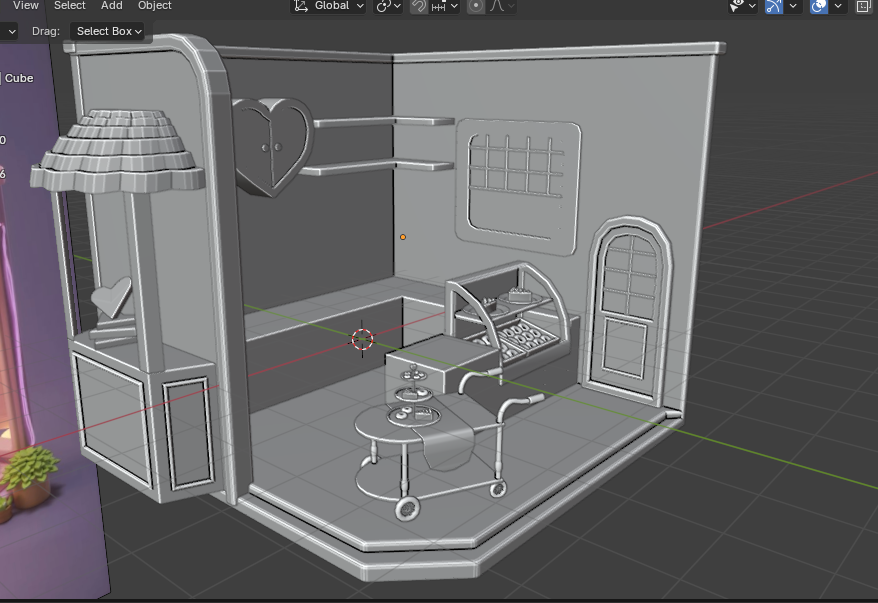Click the orange object origin dot
878x603 pixels.
pyautogui.click(x=403, y=237)
